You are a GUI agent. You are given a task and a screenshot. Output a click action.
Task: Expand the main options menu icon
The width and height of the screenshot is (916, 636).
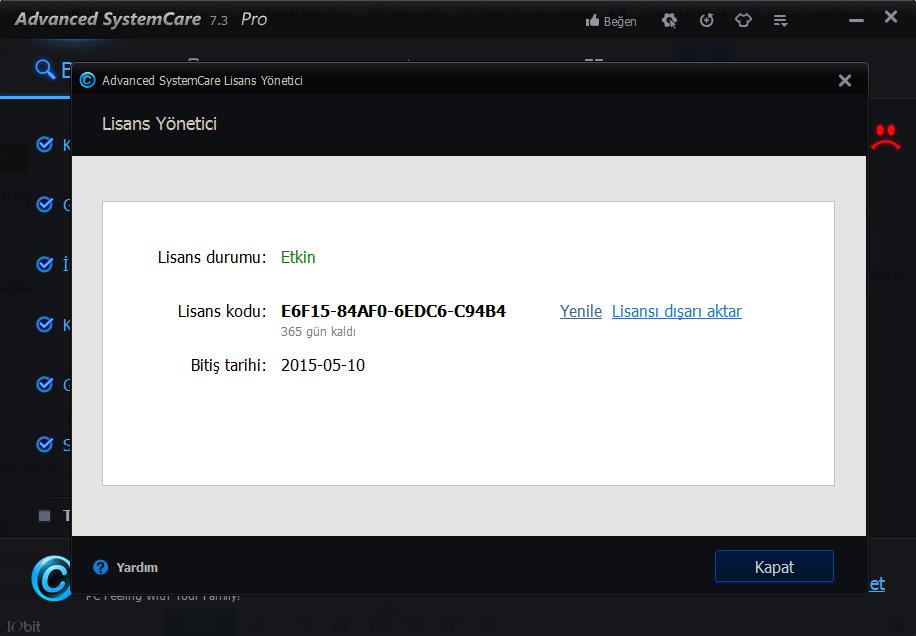780,21
